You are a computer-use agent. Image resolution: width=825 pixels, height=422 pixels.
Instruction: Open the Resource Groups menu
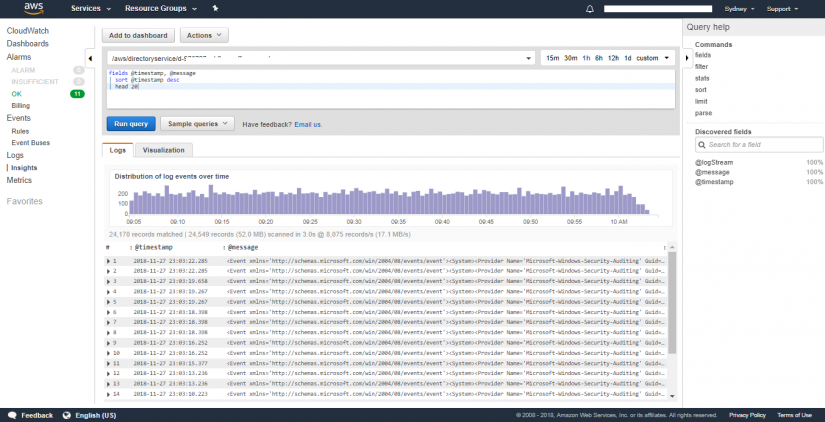[161, 8]
